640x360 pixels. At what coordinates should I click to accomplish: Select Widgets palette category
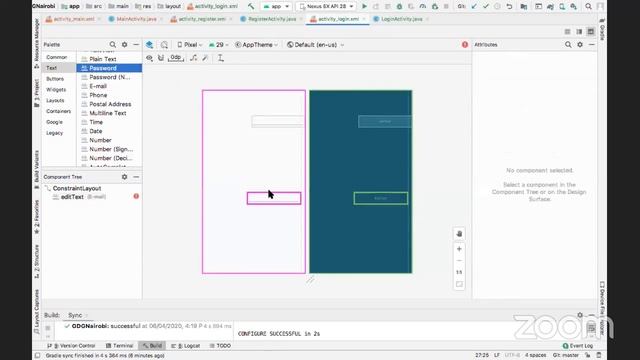56,89
